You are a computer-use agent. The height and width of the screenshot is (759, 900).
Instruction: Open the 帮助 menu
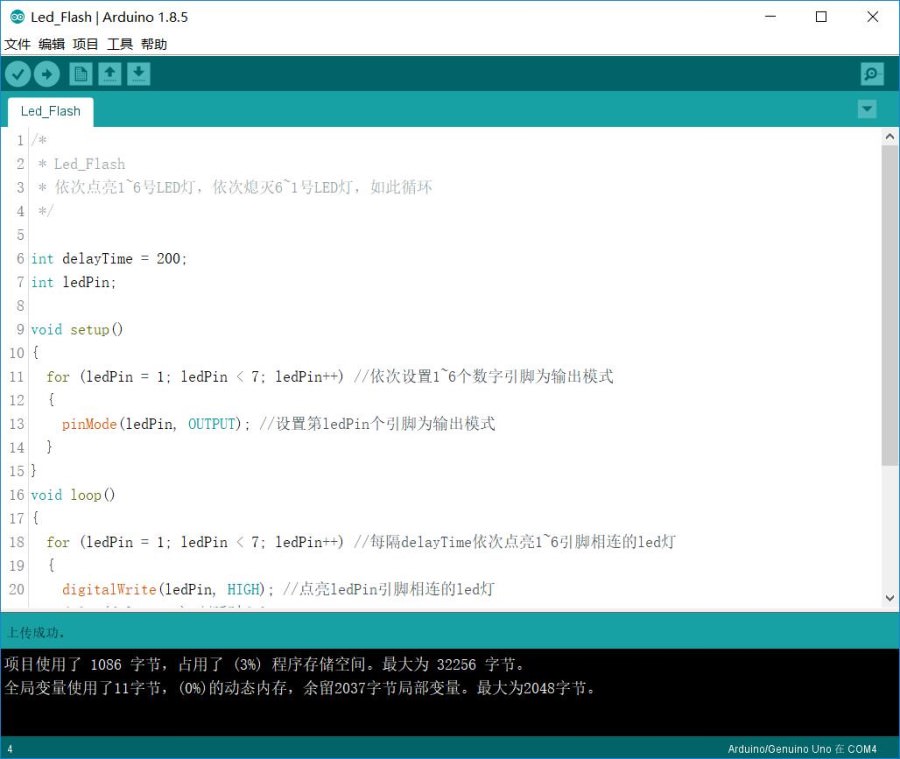pyautogui.click(x=154, y=44)
